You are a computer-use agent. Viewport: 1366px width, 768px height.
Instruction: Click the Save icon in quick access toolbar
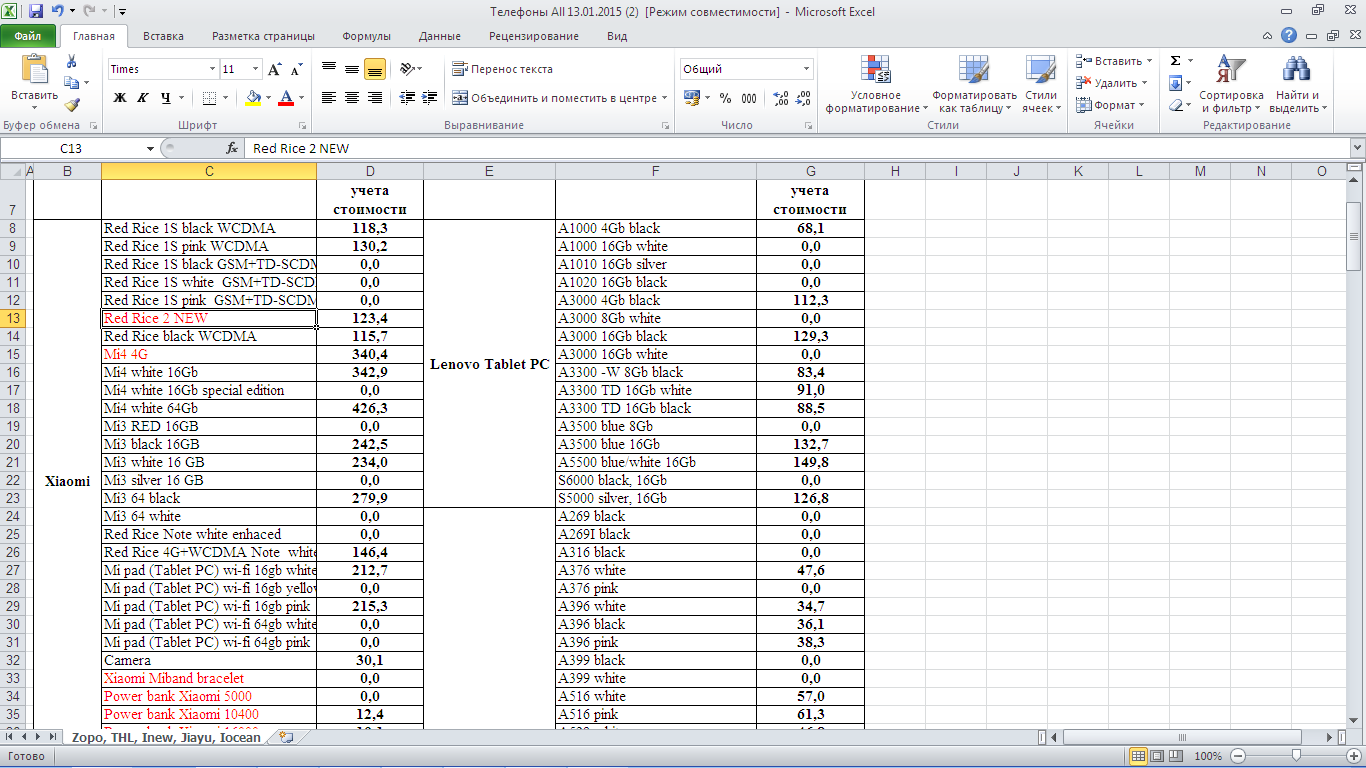[x=36, y=11]
